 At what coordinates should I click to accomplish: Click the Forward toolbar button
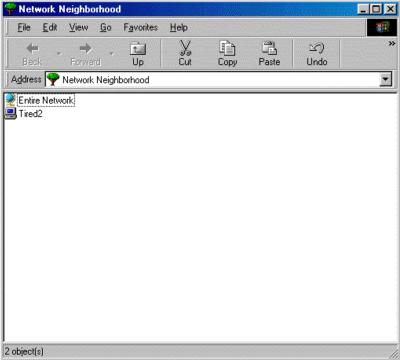(x=85, y=53)
